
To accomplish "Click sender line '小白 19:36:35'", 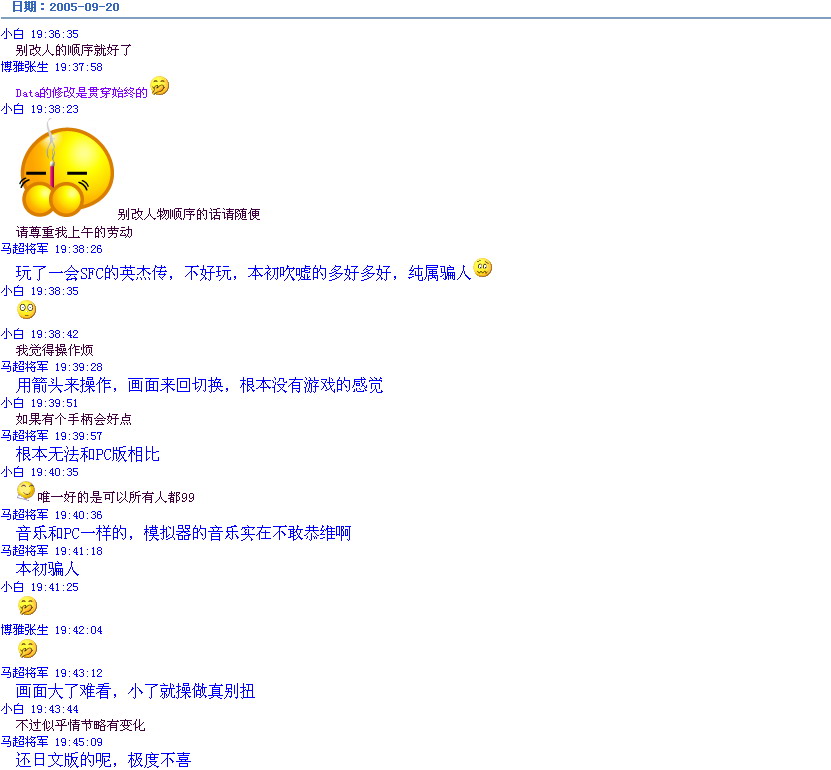I will (40, 34).
